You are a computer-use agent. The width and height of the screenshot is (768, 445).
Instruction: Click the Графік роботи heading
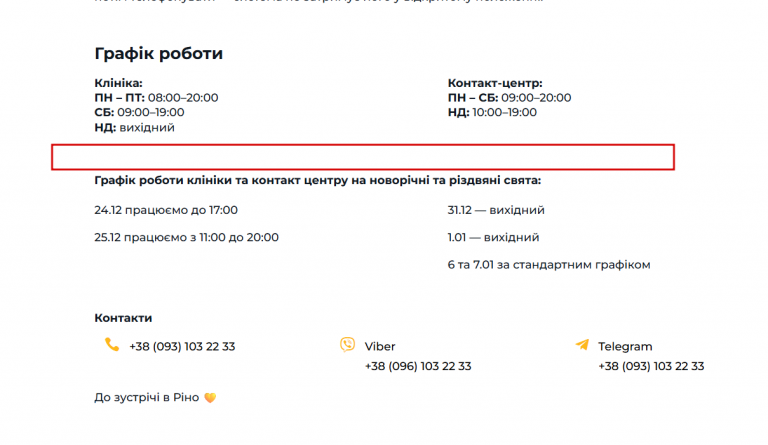pyautogui.click(x=159, y=53)
